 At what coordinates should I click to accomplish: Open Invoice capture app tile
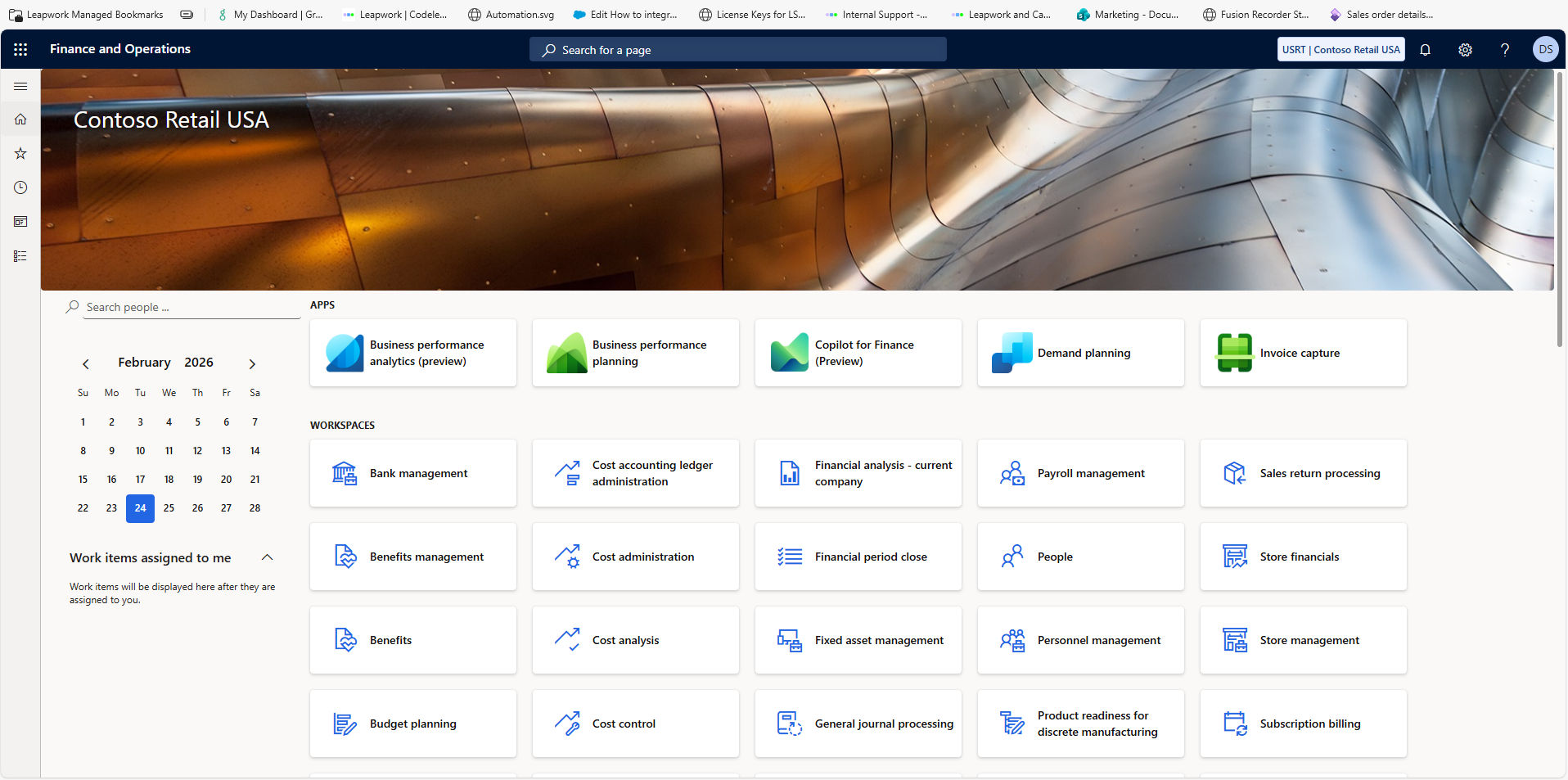tap(1303, 353)
